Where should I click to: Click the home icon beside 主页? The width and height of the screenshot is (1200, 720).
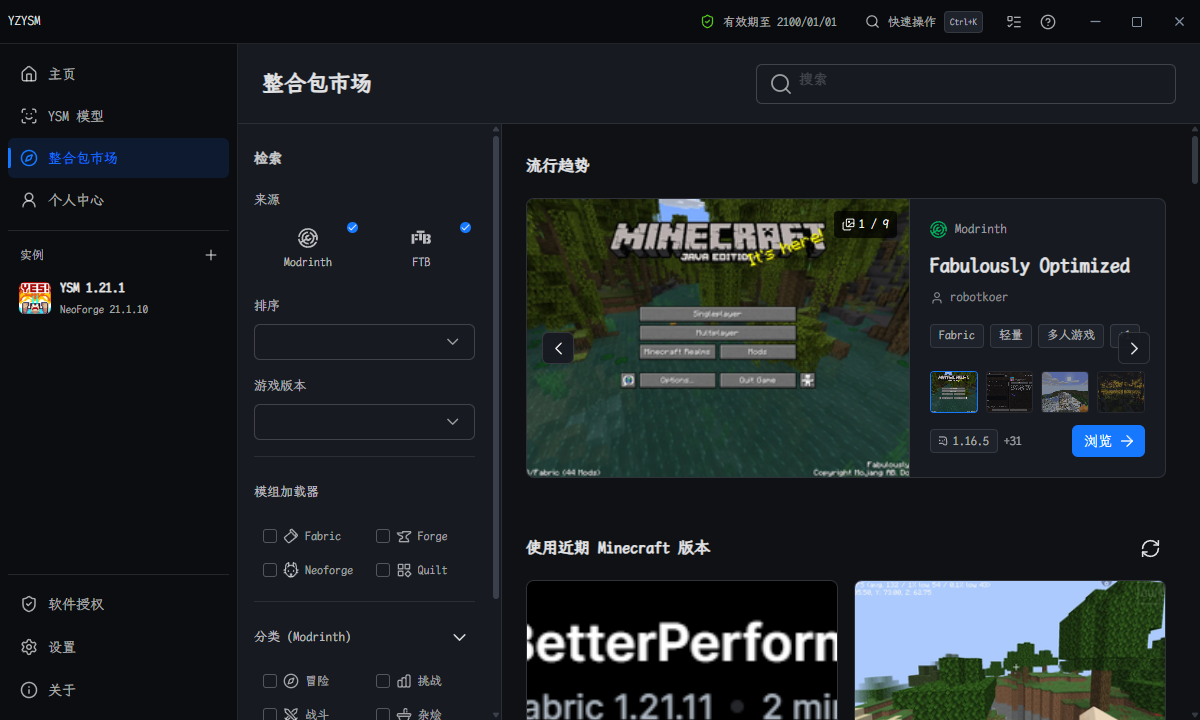tap(29, 74)
